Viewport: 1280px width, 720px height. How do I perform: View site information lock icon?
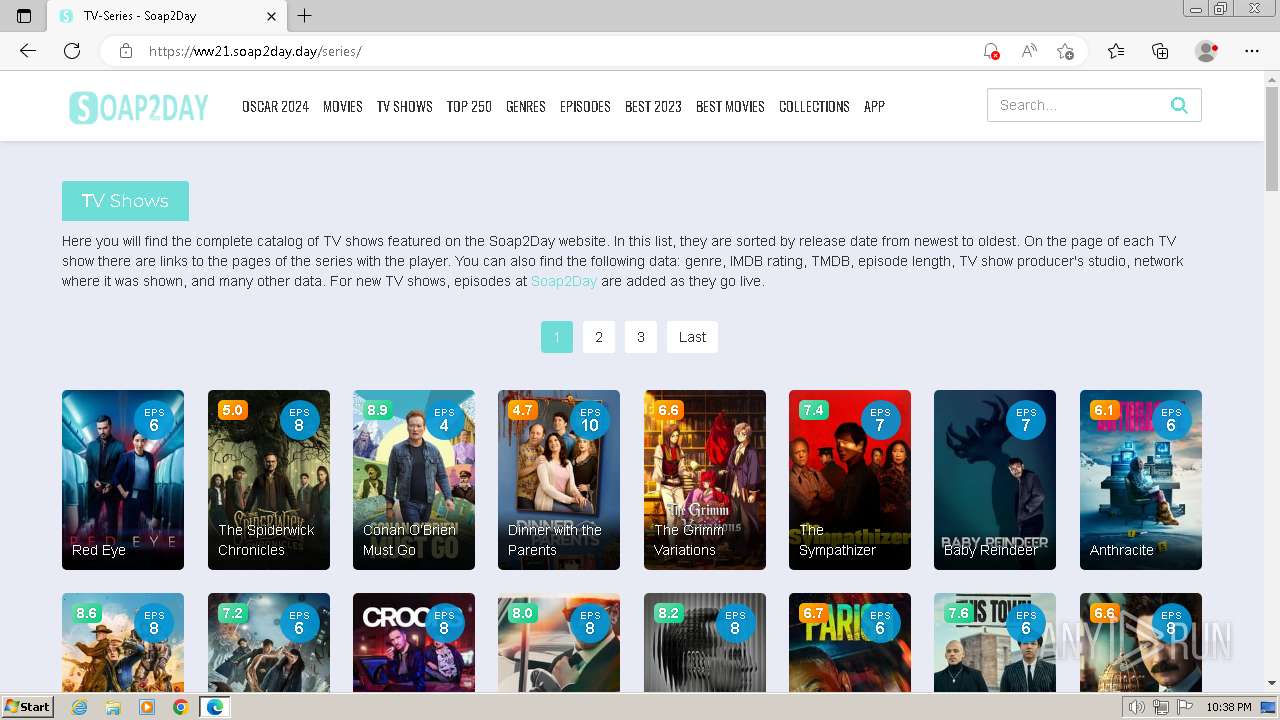[126, 51]
